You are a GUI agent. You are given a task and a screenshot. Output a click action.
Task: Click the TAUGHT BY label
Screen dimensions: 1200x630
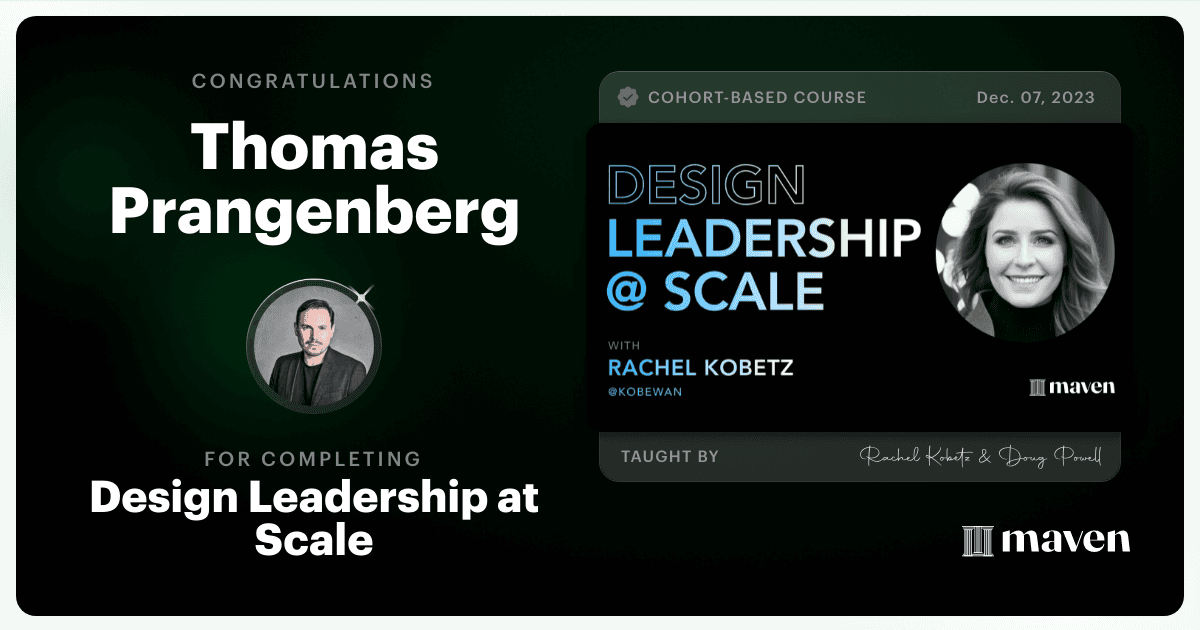click(x=670, y=456)
